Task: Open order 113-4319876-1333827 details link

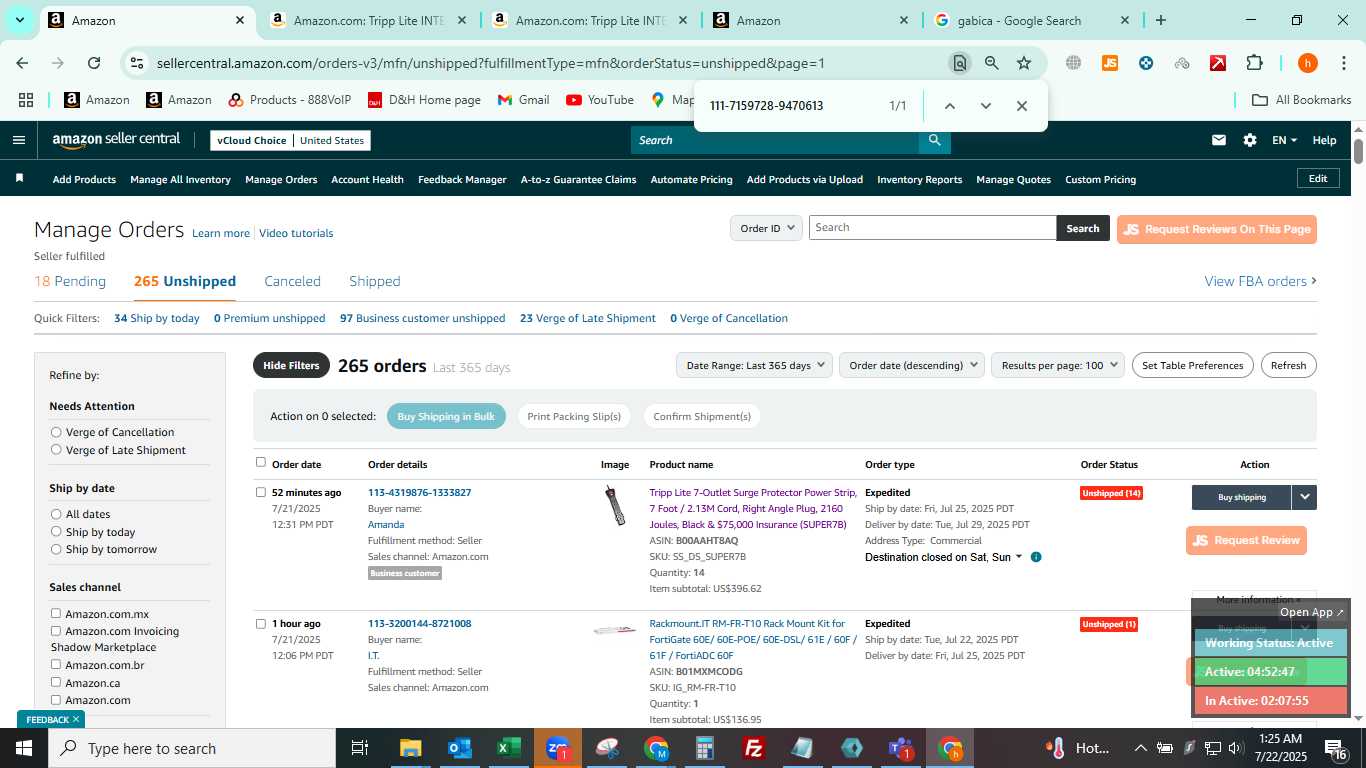Action: [419, 492]
